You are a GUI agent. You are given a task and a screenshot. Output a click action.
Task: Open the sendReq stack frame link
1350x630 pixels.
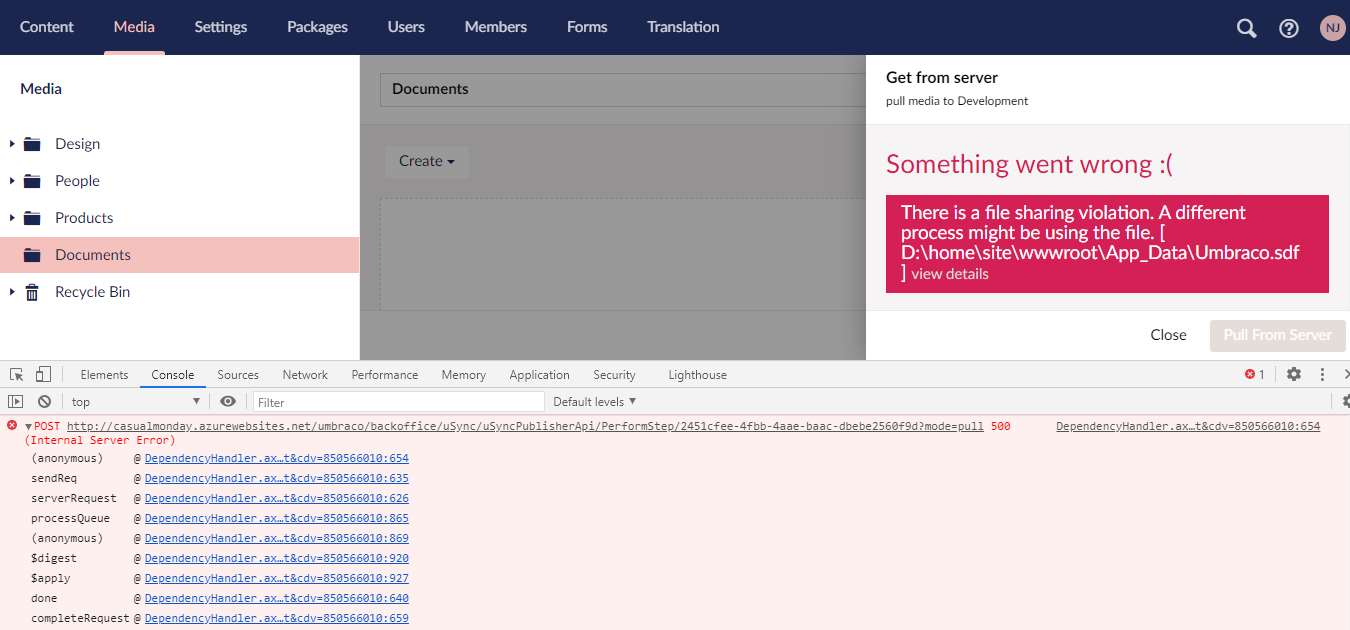[277, 478]
